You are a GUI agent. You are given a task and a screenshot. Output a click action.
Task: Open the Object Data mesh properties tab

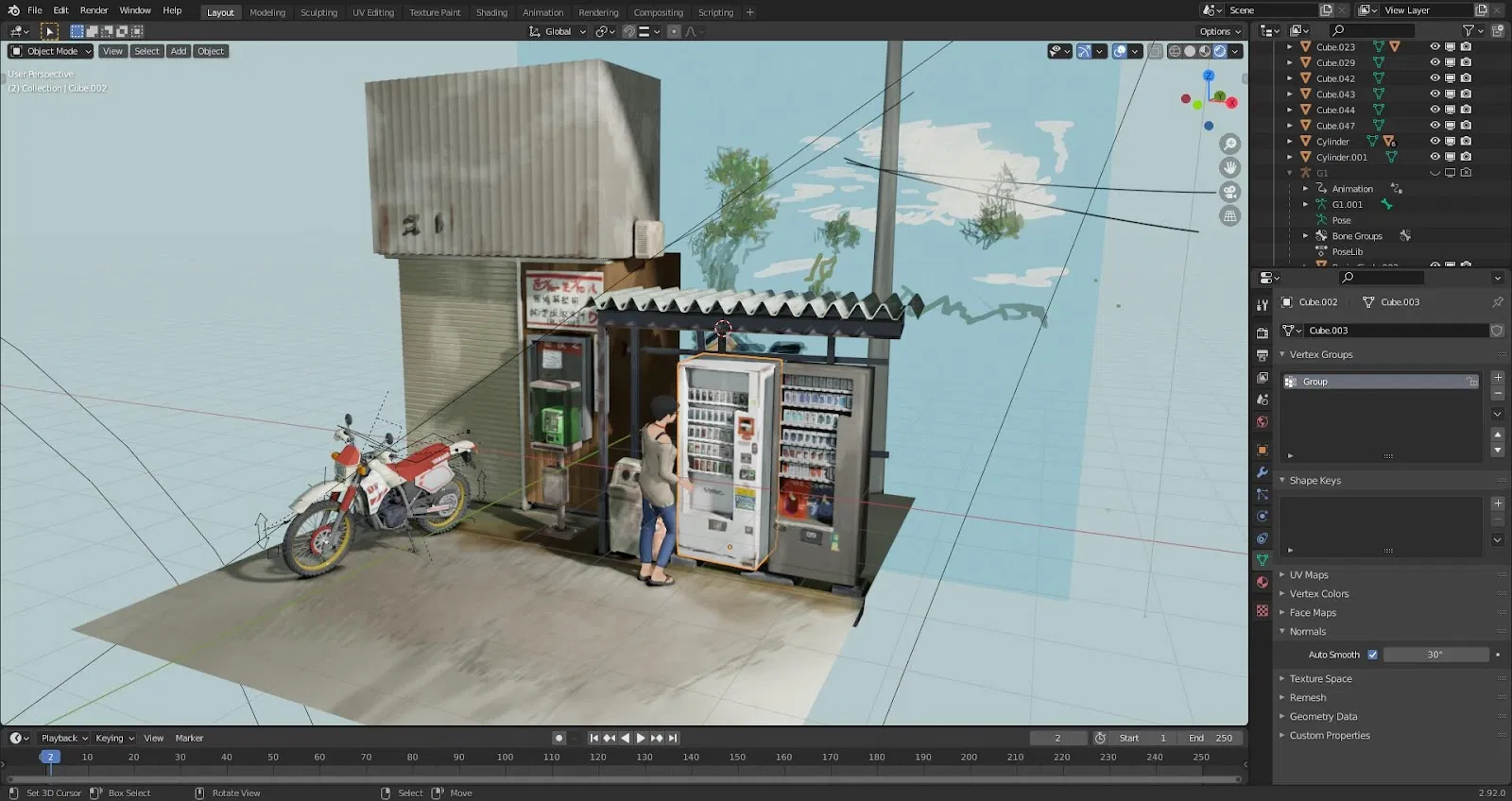tap(1263, 560)
